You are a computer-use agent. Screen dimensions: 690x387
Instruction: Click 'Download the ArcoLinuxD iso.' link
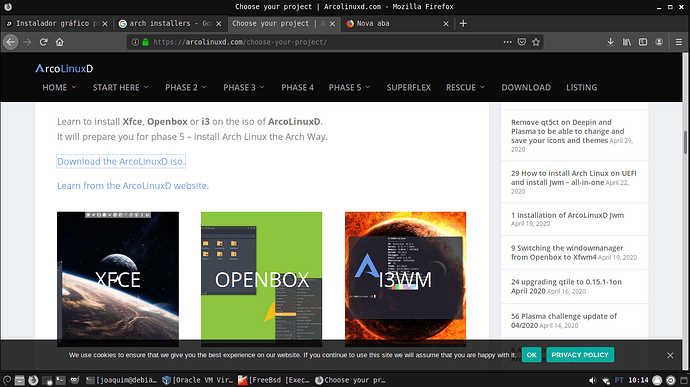click(x=121, y=162)
